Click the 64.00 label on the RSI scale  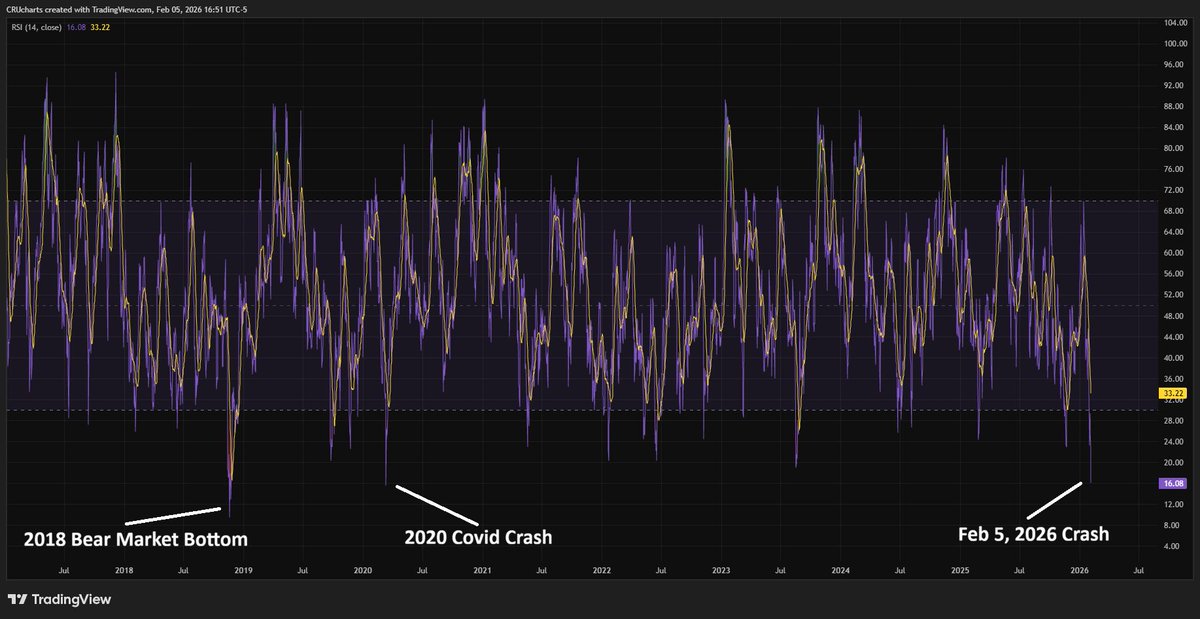1175,232
